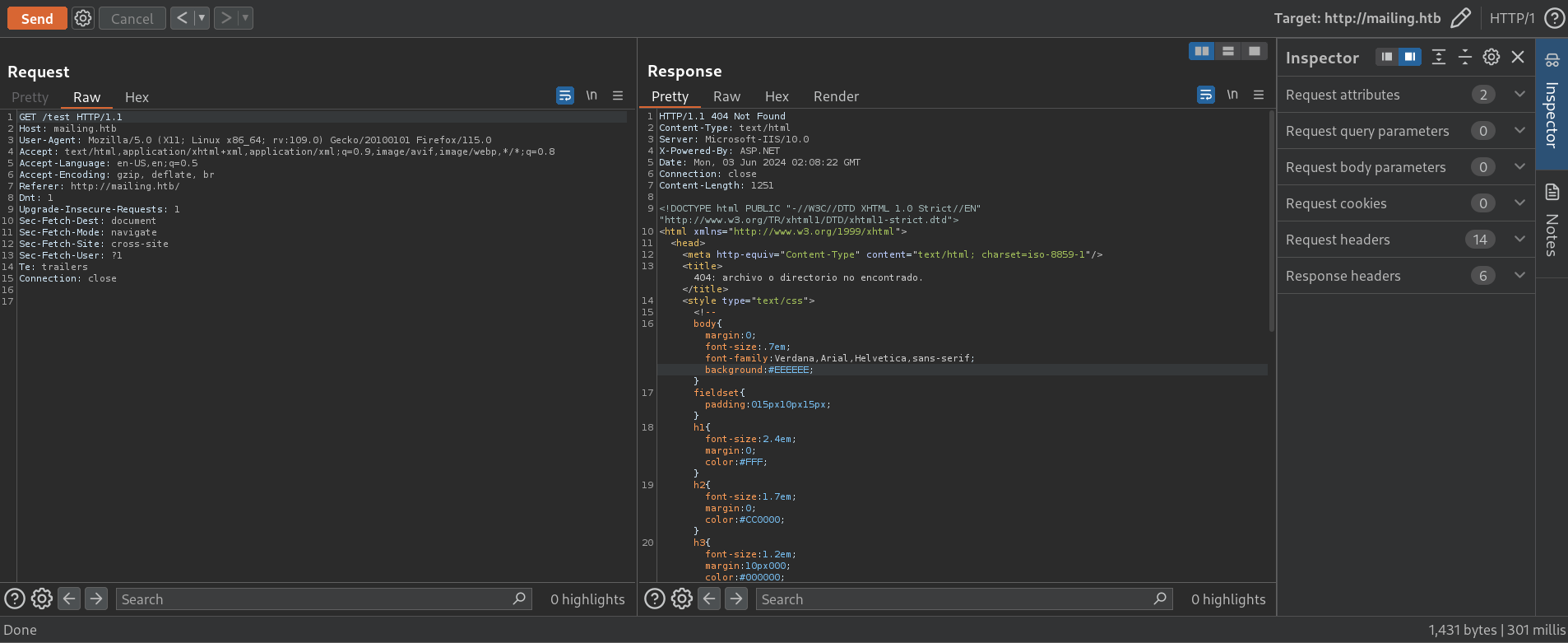Dock Inspector panel layout to left option
Image resolution: width=1568 pixels, height=643 pixels.
click(1387, 57)
